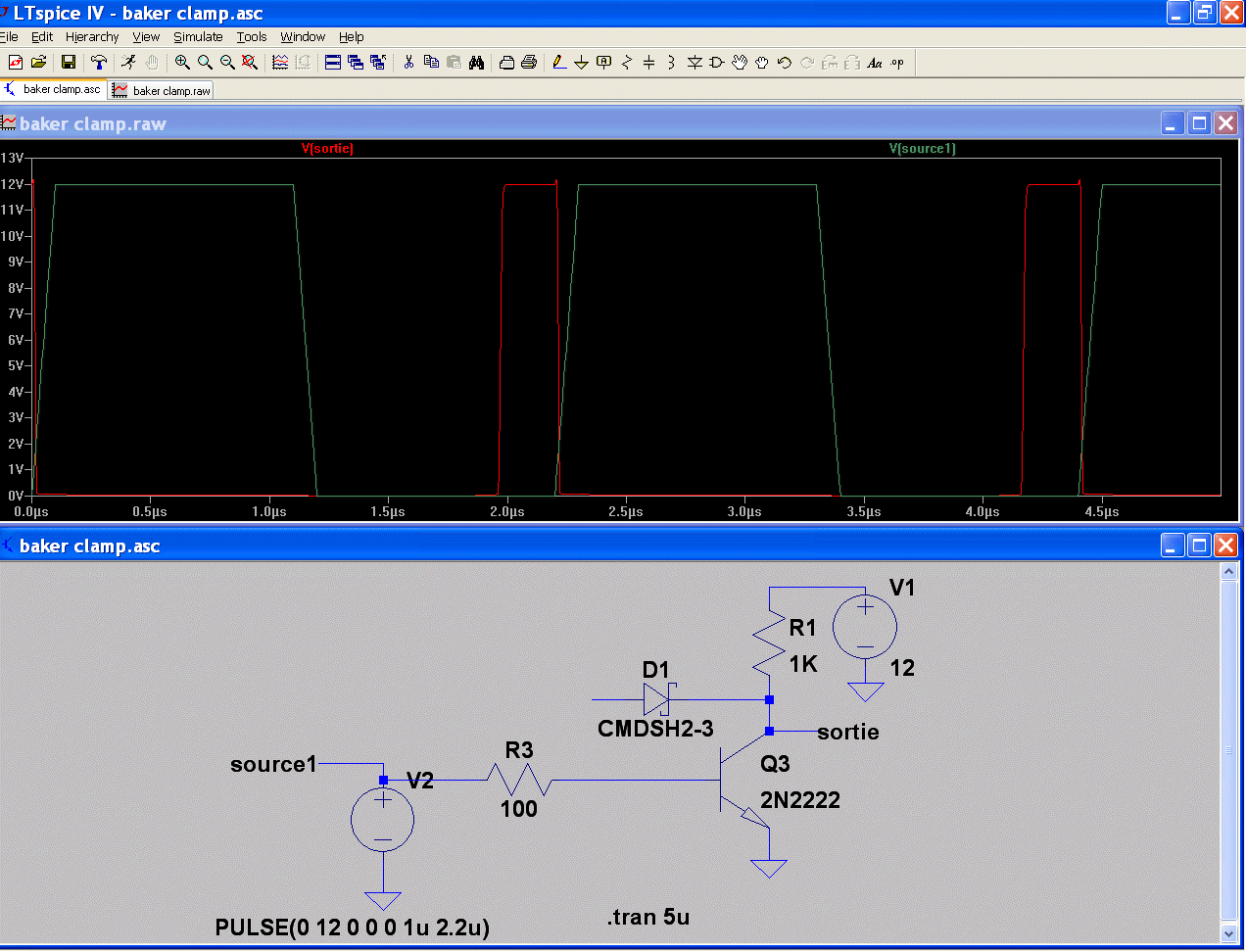This screenshot has width=1246, height=952.
Task: Save the schematic with floppy disk icon
Action: click(69, 63)
